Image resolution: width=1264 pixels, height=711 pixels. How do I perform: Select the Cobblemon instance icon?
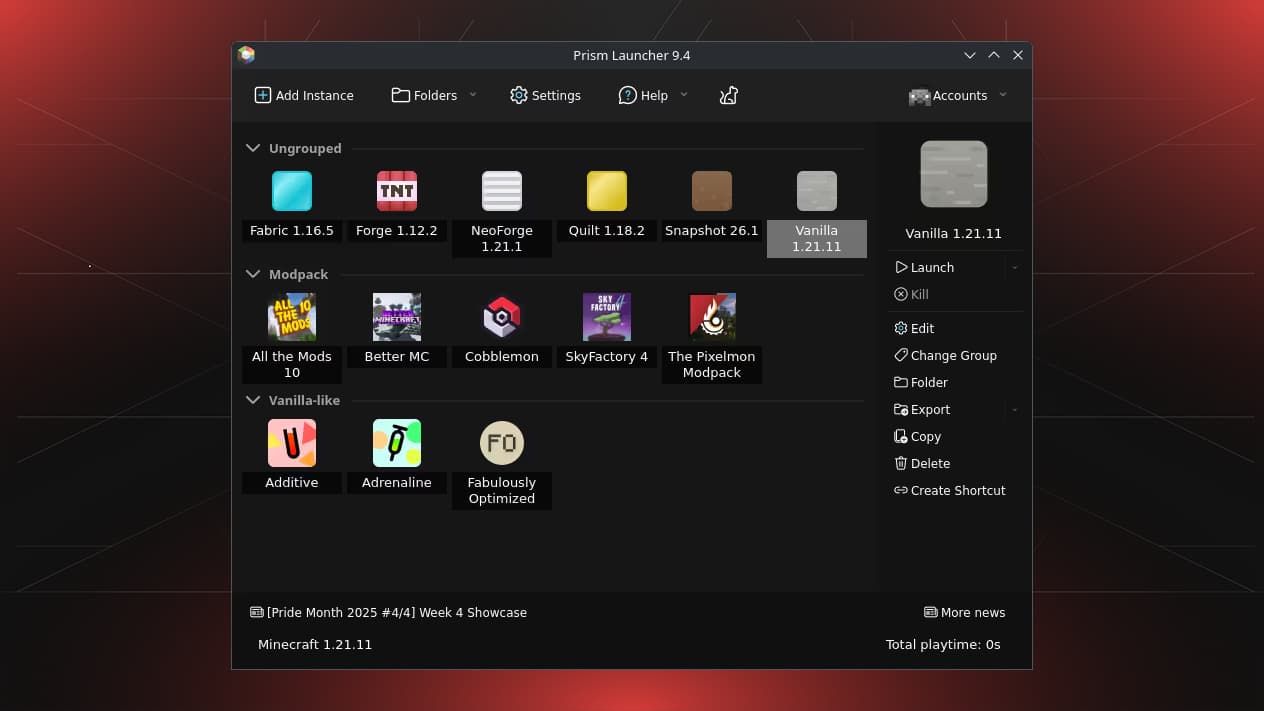(x=502, y=317)
